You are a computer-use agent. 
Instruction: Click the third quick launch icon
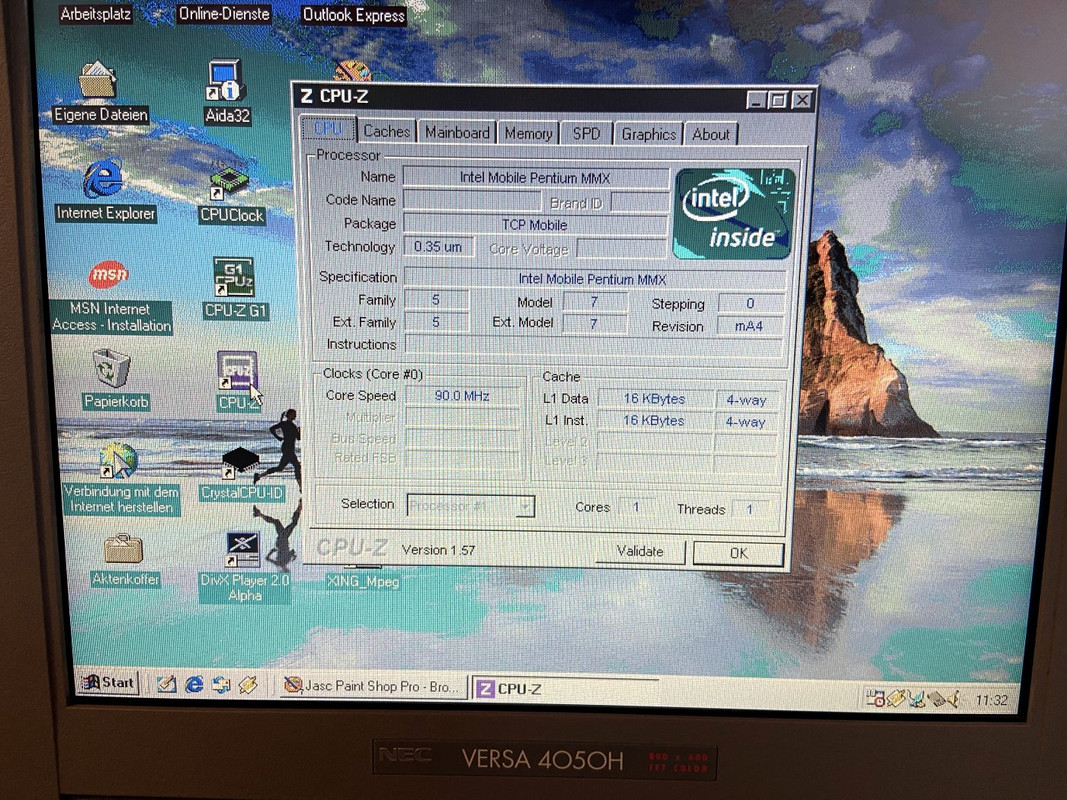point(221,685)
